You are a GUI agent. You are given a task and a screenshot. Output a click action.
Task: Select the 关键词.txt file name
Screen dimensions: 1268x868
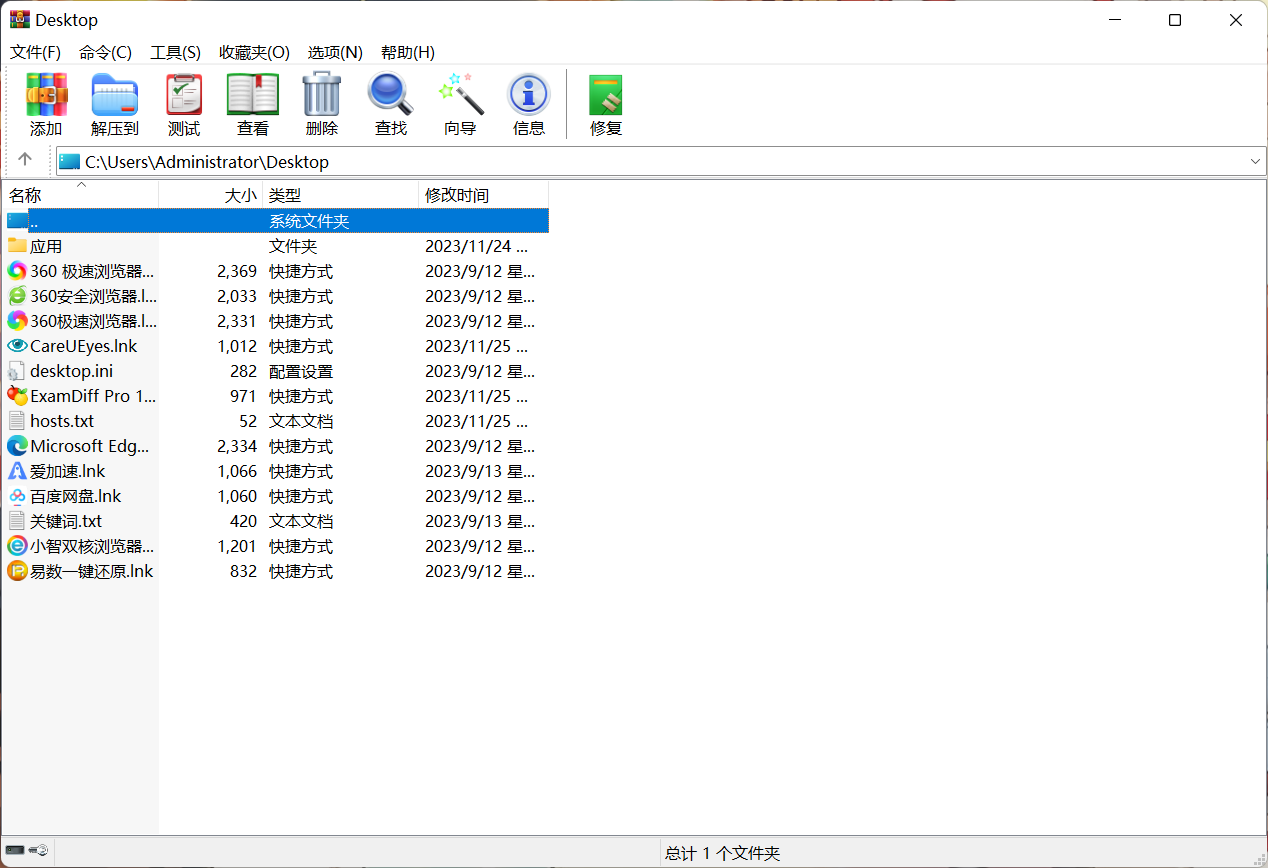[x=66, y=521]
